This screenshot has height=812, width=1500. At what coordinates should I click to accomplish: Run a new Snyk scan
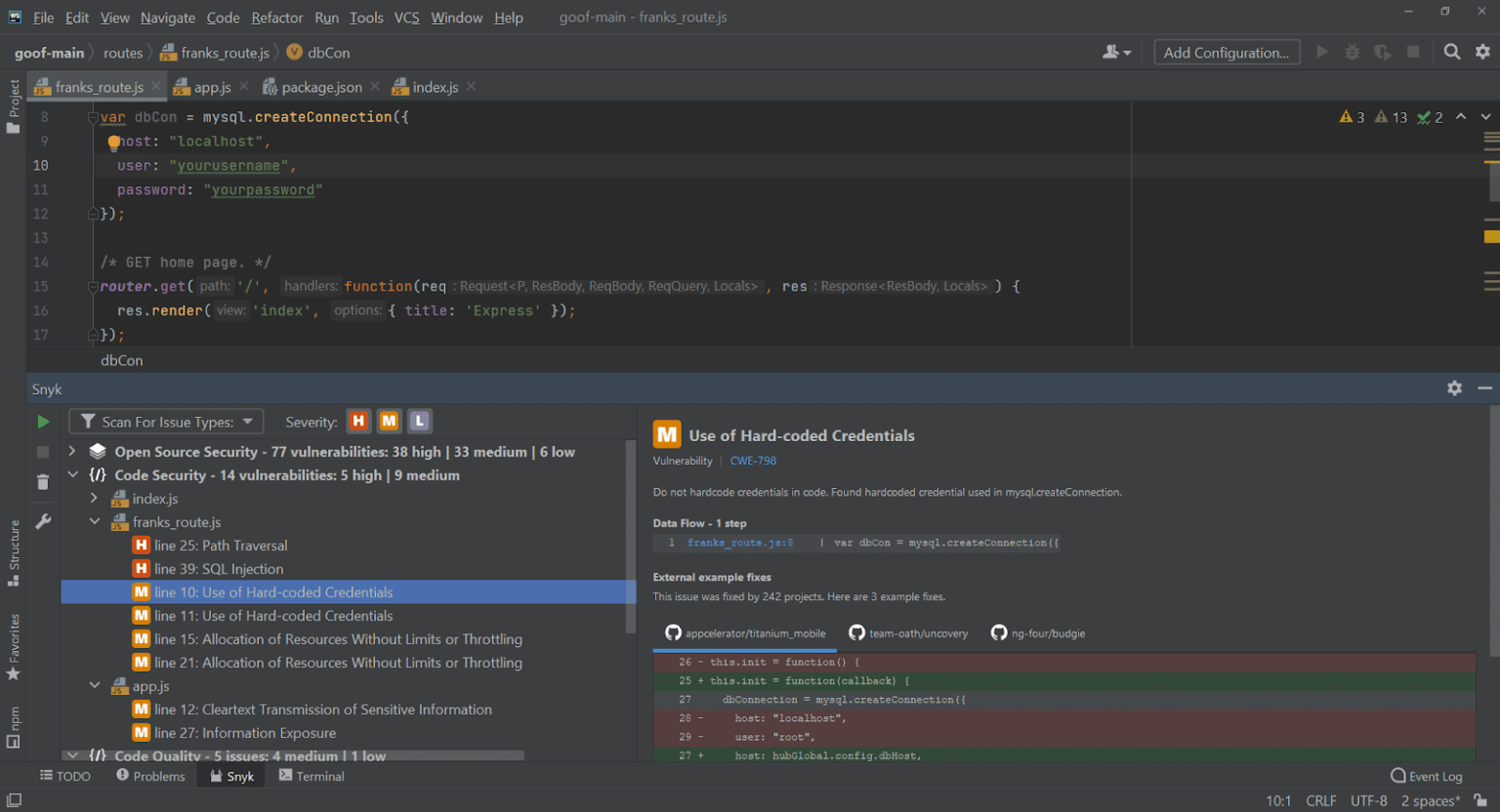pos(42,421)
